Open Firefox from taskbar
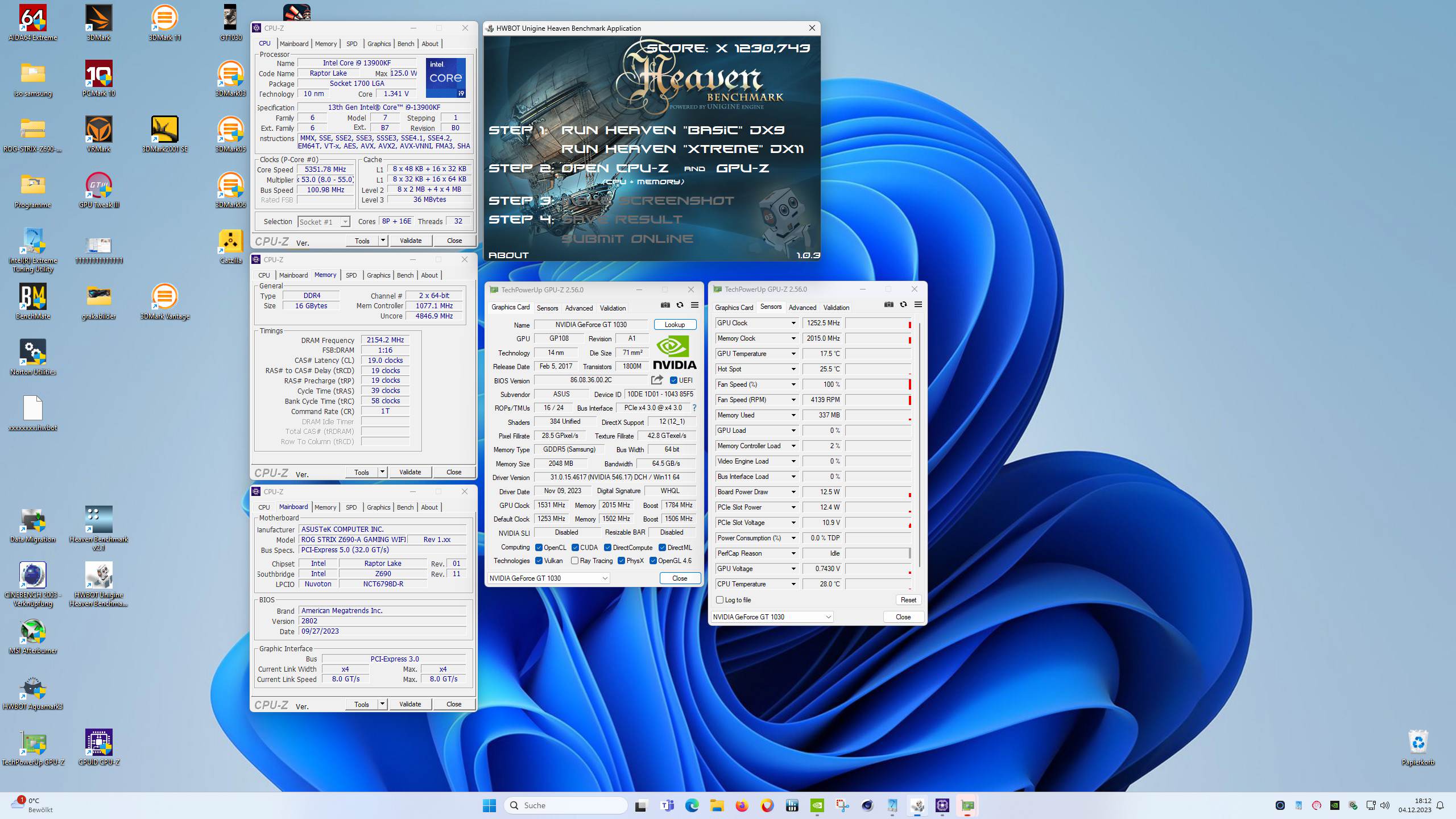 742,805
